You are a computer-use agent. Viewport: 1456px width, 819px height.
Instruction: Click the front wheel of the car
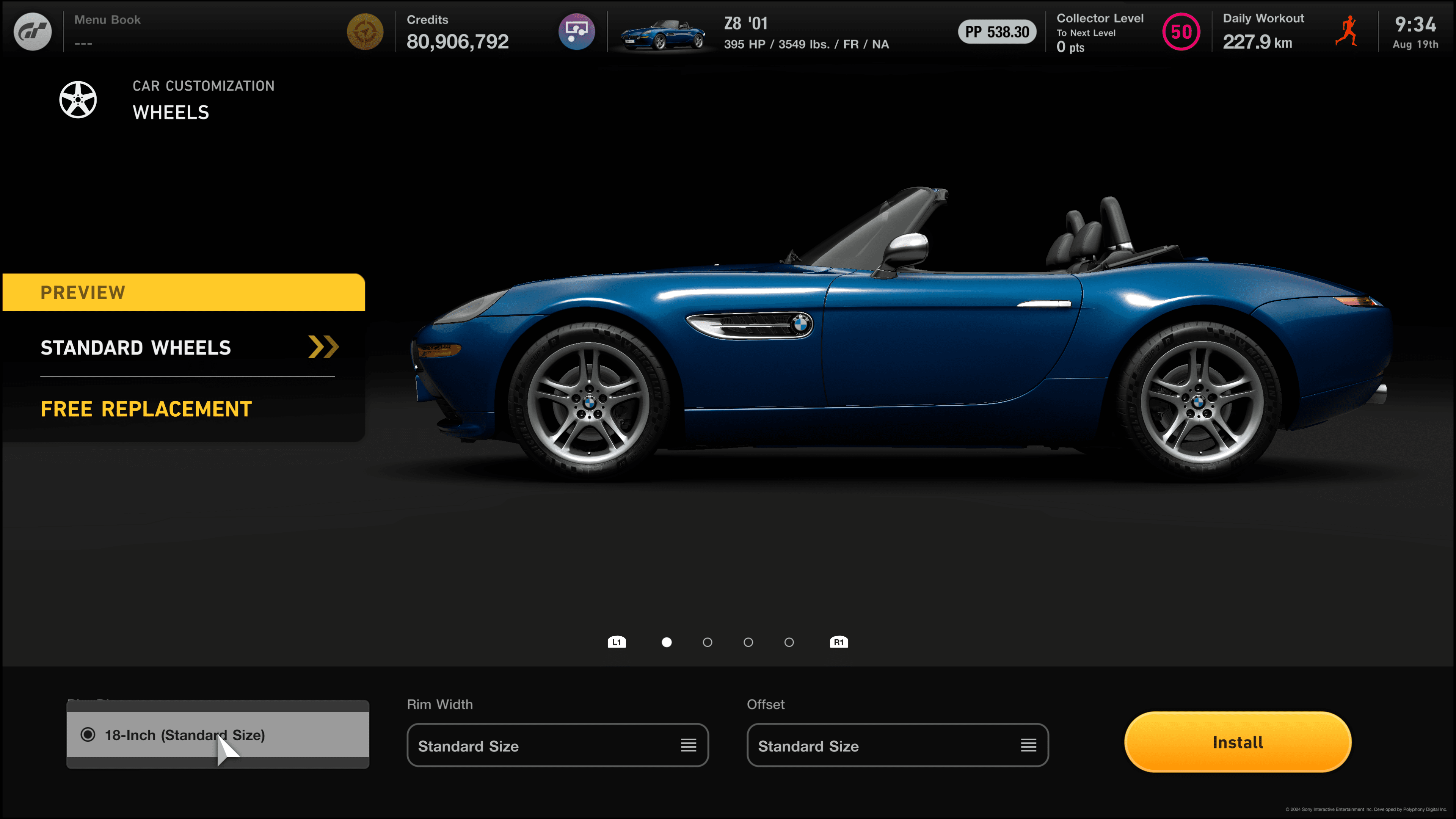click(x=589, y=402)
